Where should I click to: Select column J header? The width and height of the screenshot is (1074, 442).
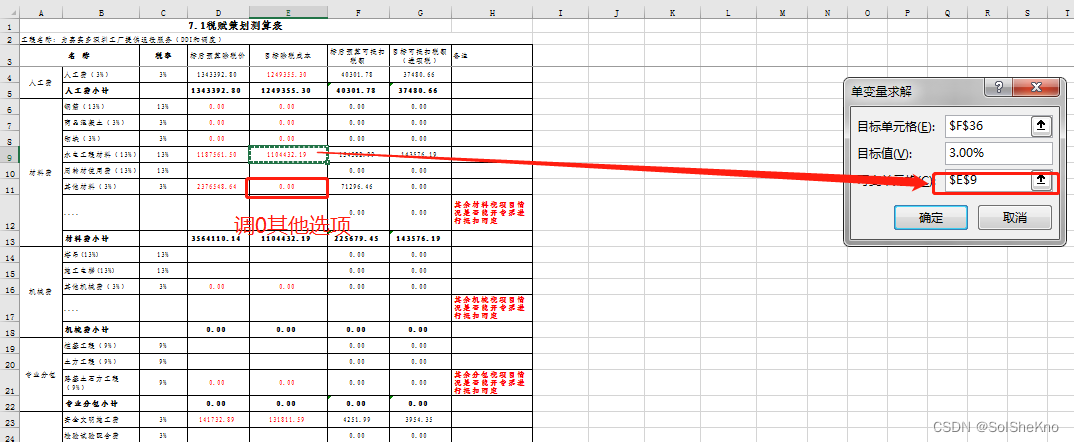pyautogui.click(x=616, y=13)
